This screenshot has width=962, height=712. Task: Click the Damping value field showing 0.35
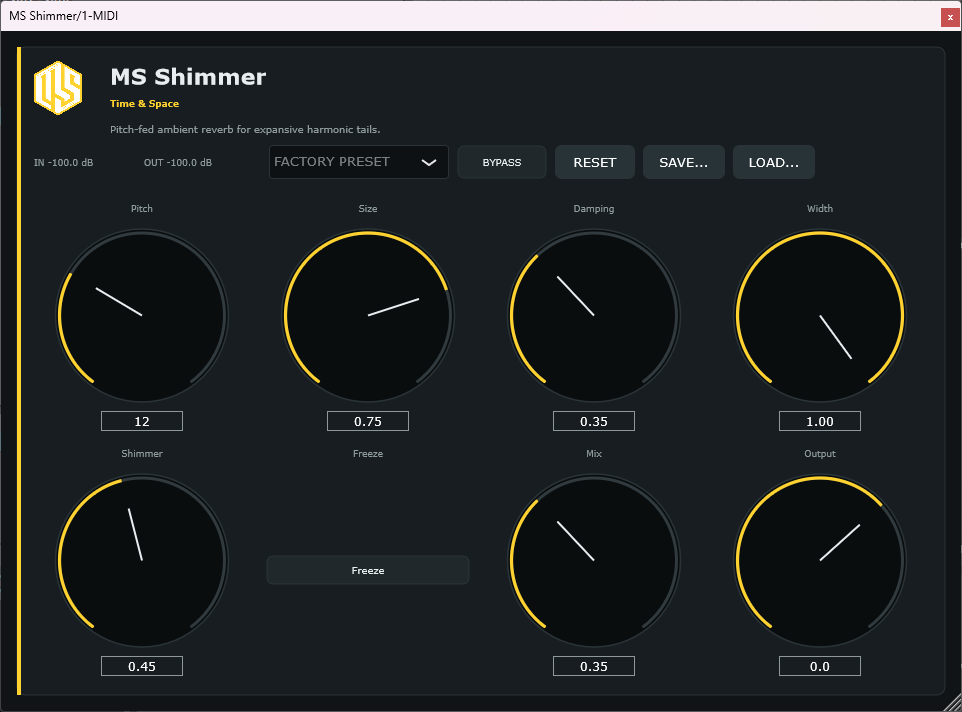point(594,421)
